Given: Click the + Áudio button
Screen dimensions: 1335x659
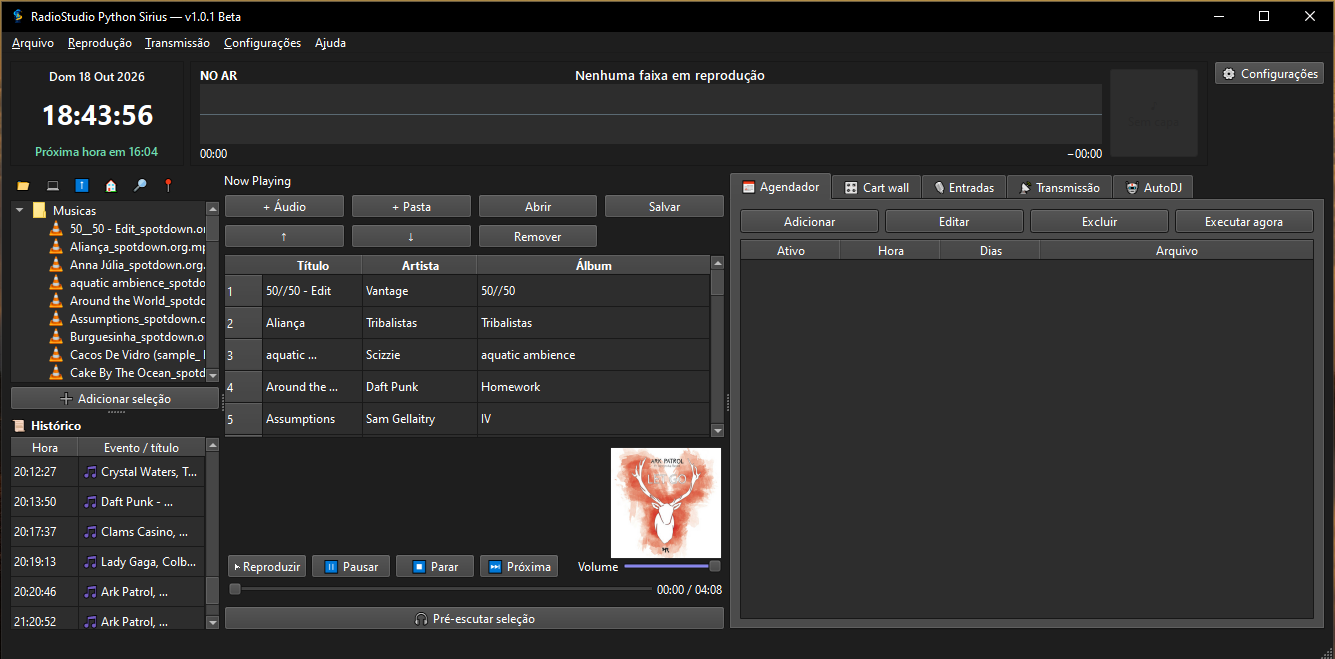Looking at the screenshot, I should (284, 206).
